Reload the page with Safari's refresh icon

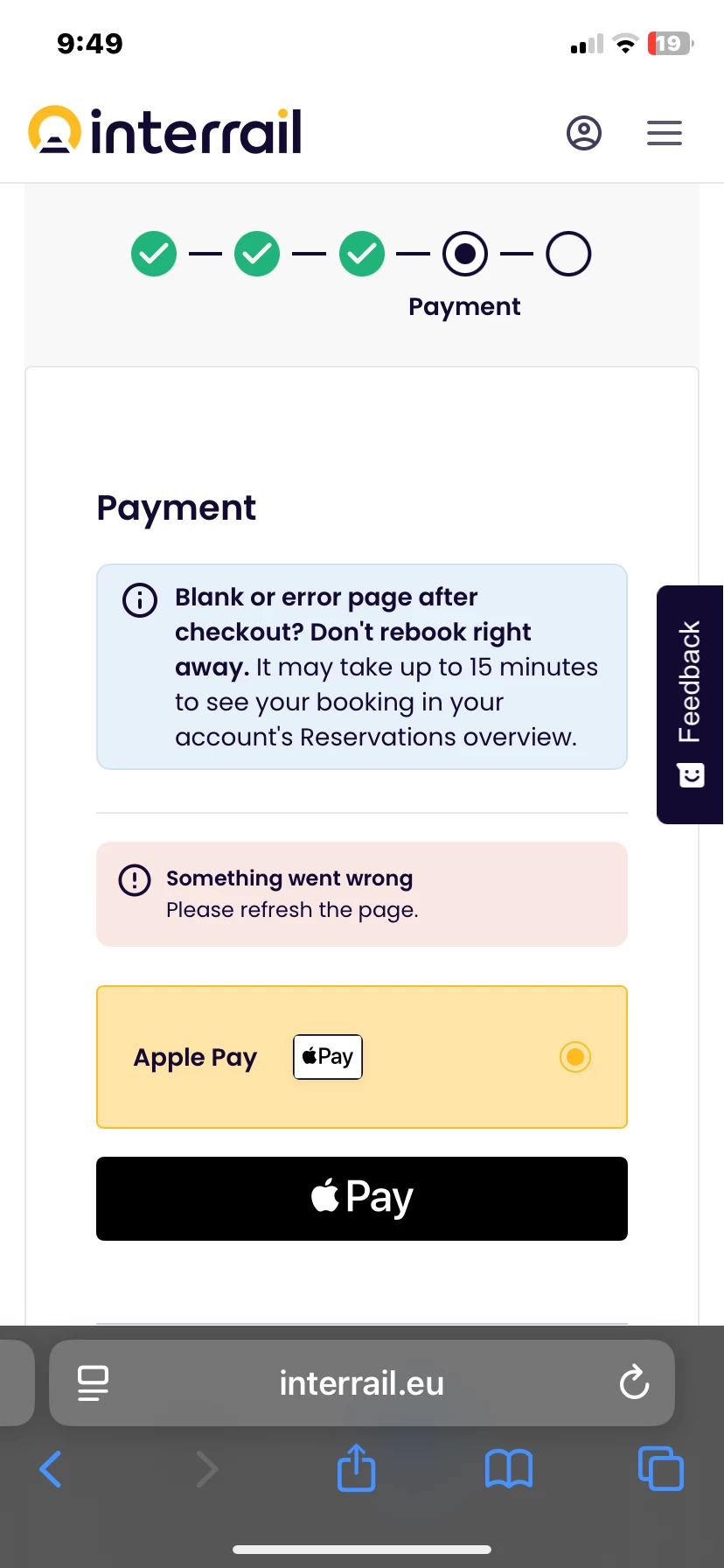pyautogui.click(x=634, y=1383)
